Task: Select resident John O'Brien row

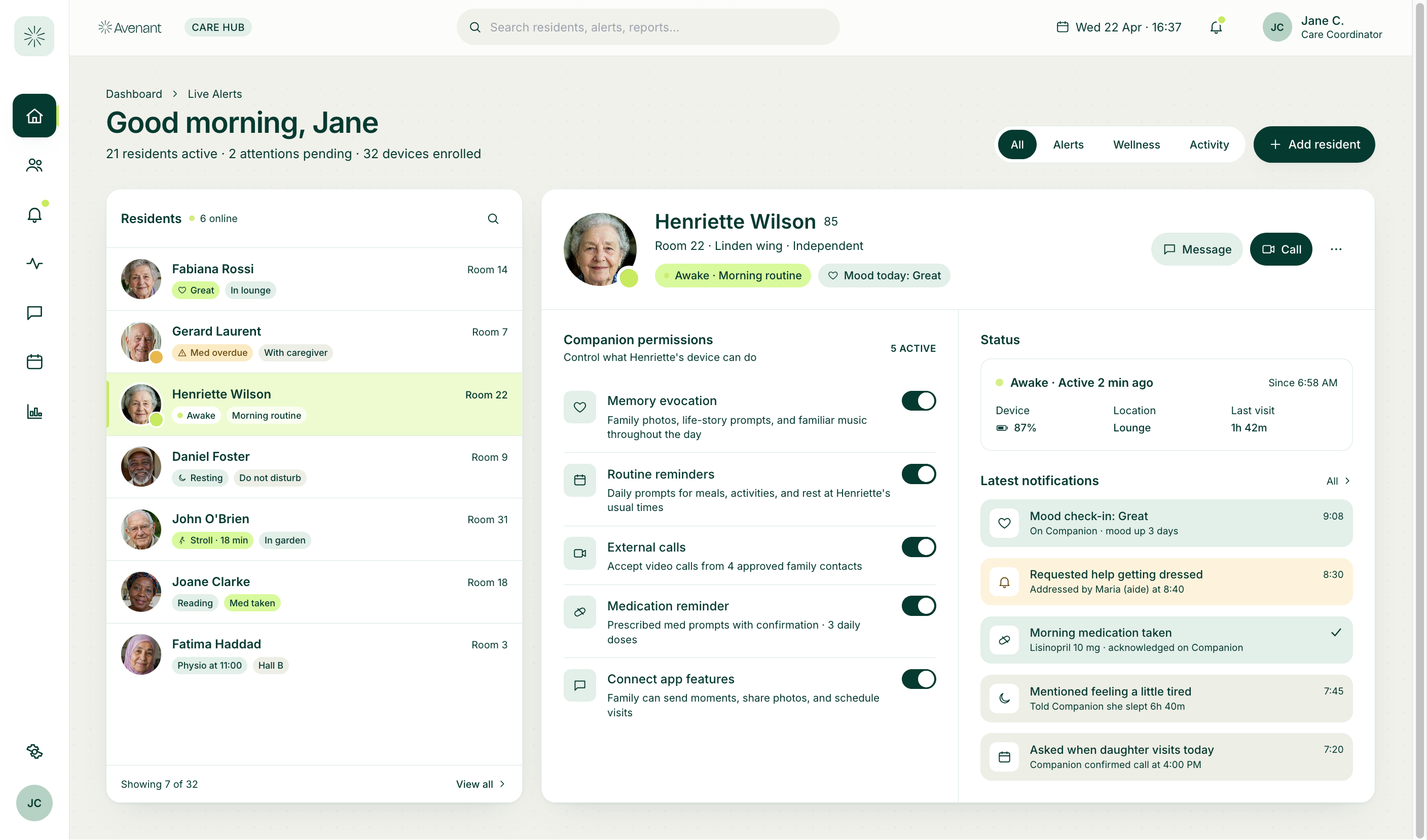Action: coord(314,530)
